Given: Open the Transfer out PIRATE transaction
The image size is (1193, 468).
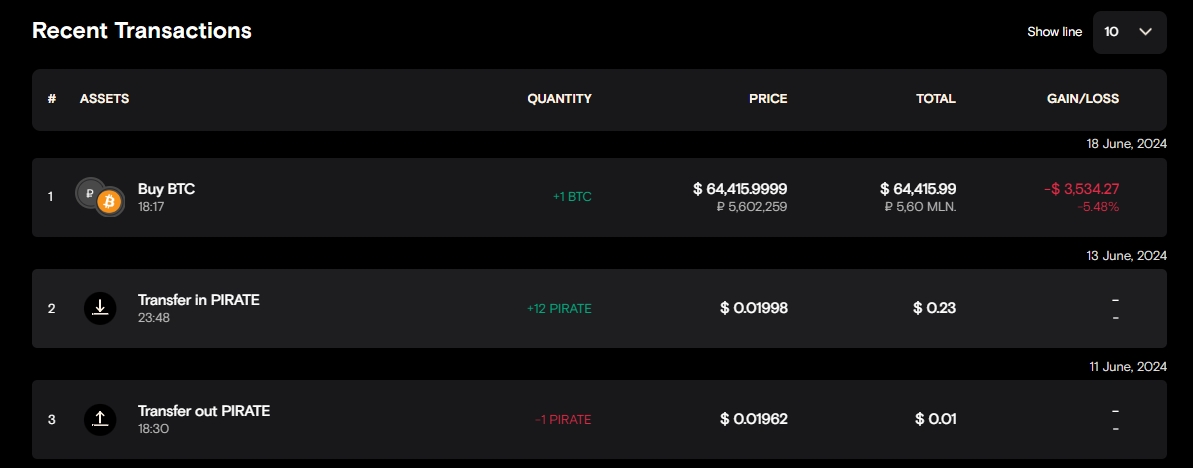Looking at the screenshot, I should [x=203, y=411].
